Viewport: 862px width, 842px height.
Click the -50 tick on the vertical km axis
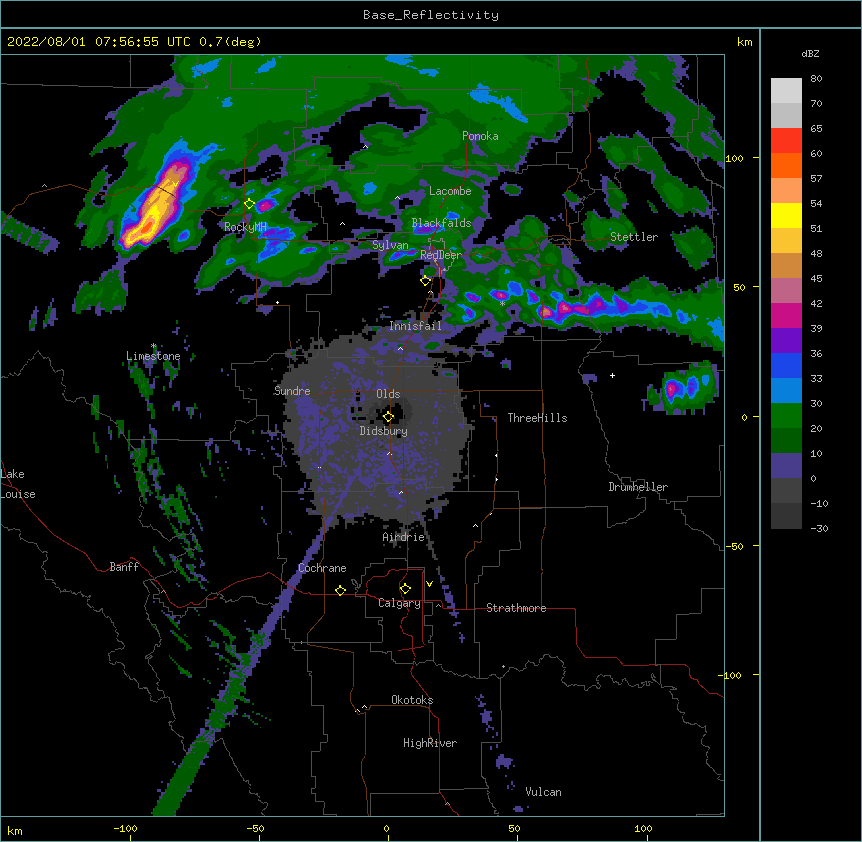point(734,546)
